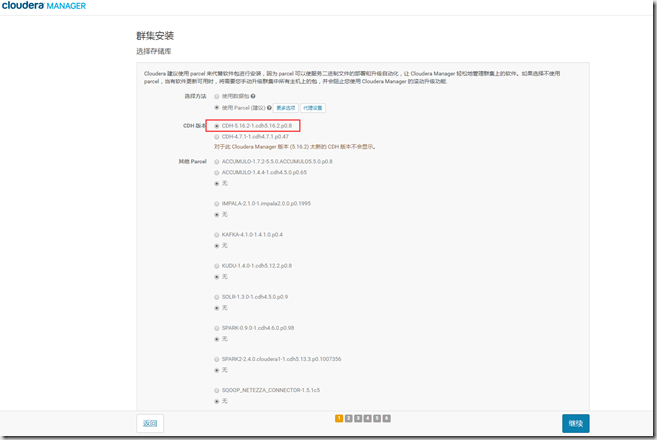
Task: Select SPARK2-2.4.0.cloudera1 parcel radio
Action: (217, 359)
